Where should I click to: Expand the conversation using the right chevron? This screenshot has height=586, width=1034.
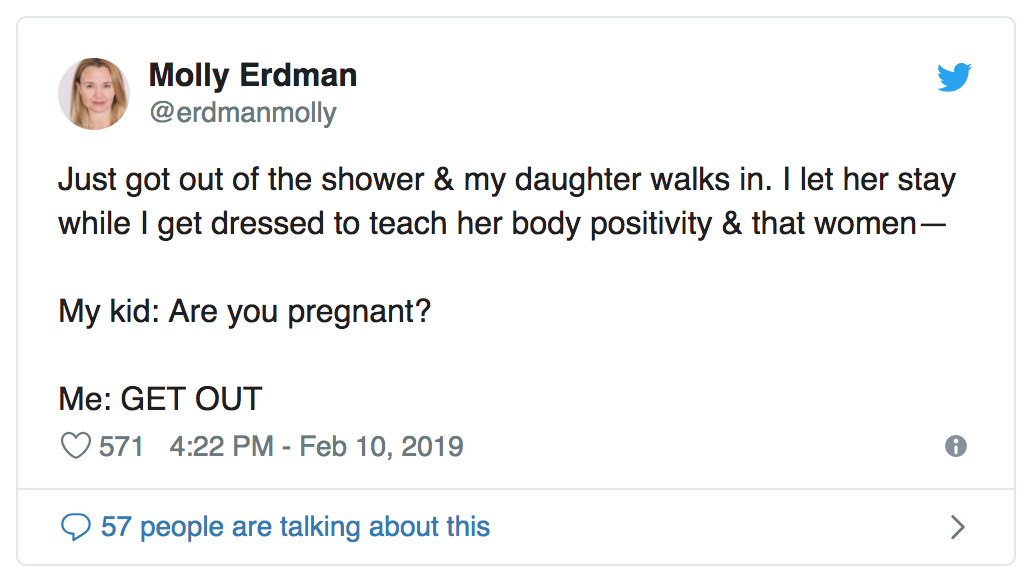tap(958, 527)
